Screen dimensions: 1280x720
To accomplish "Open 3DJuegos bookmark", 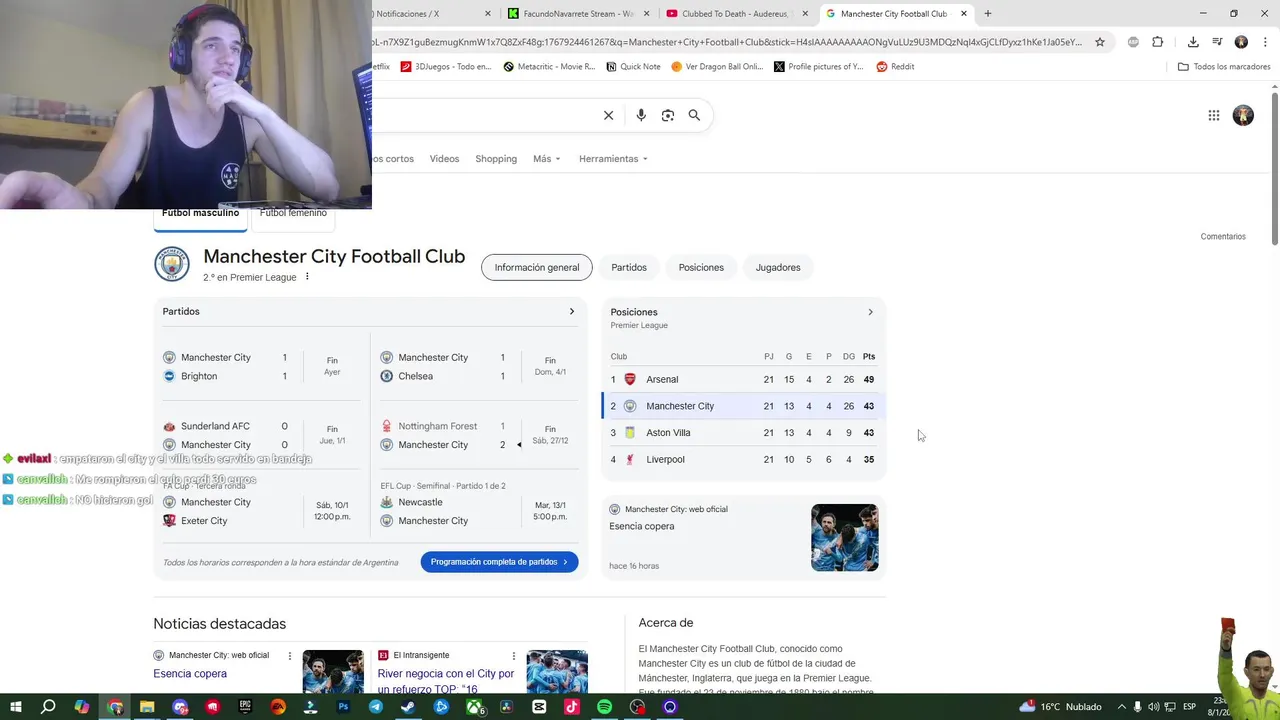I will [x=446, y=67].
